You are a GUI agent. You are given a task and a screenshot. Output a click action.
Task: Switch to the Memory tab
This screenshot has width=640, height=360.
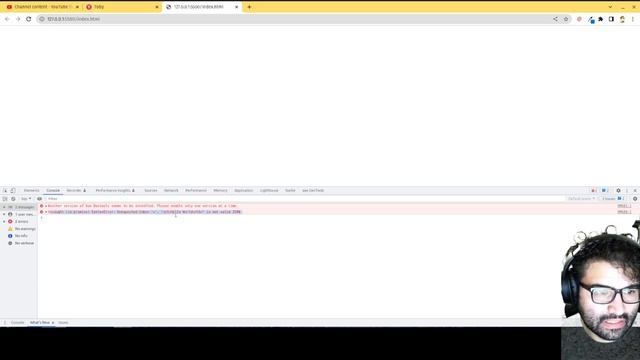[220, 191]
